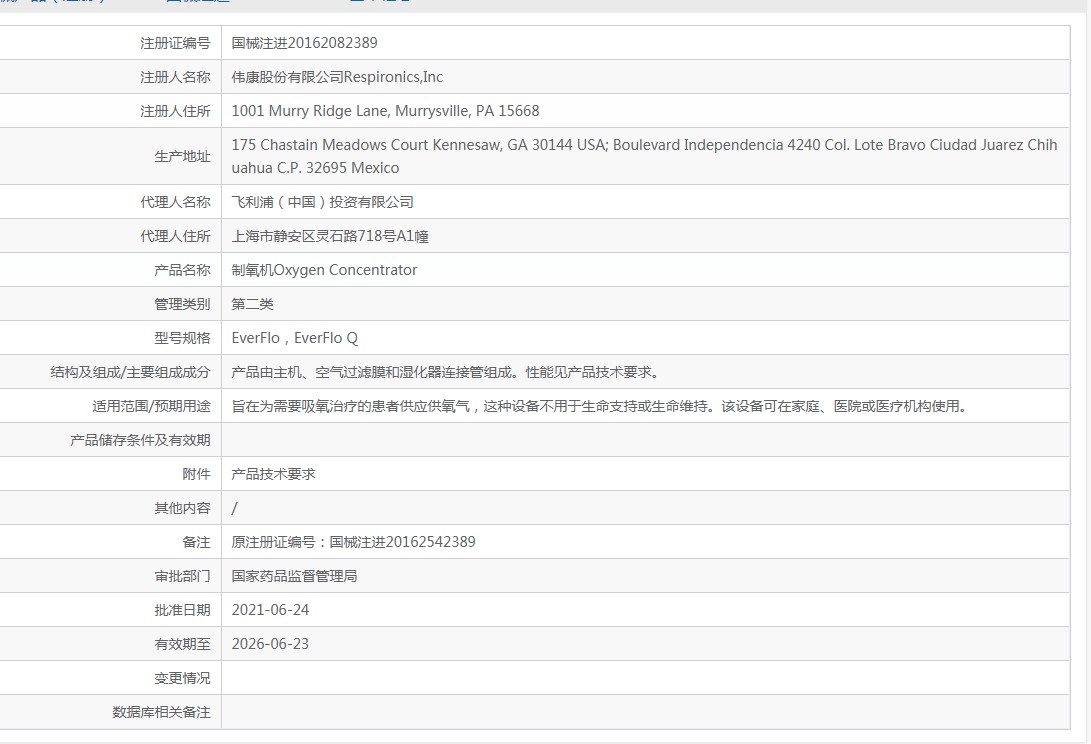Select address 上海市静安区灵石路718号A1幢
1091x744 pixels.
click(x=330, y=237)
